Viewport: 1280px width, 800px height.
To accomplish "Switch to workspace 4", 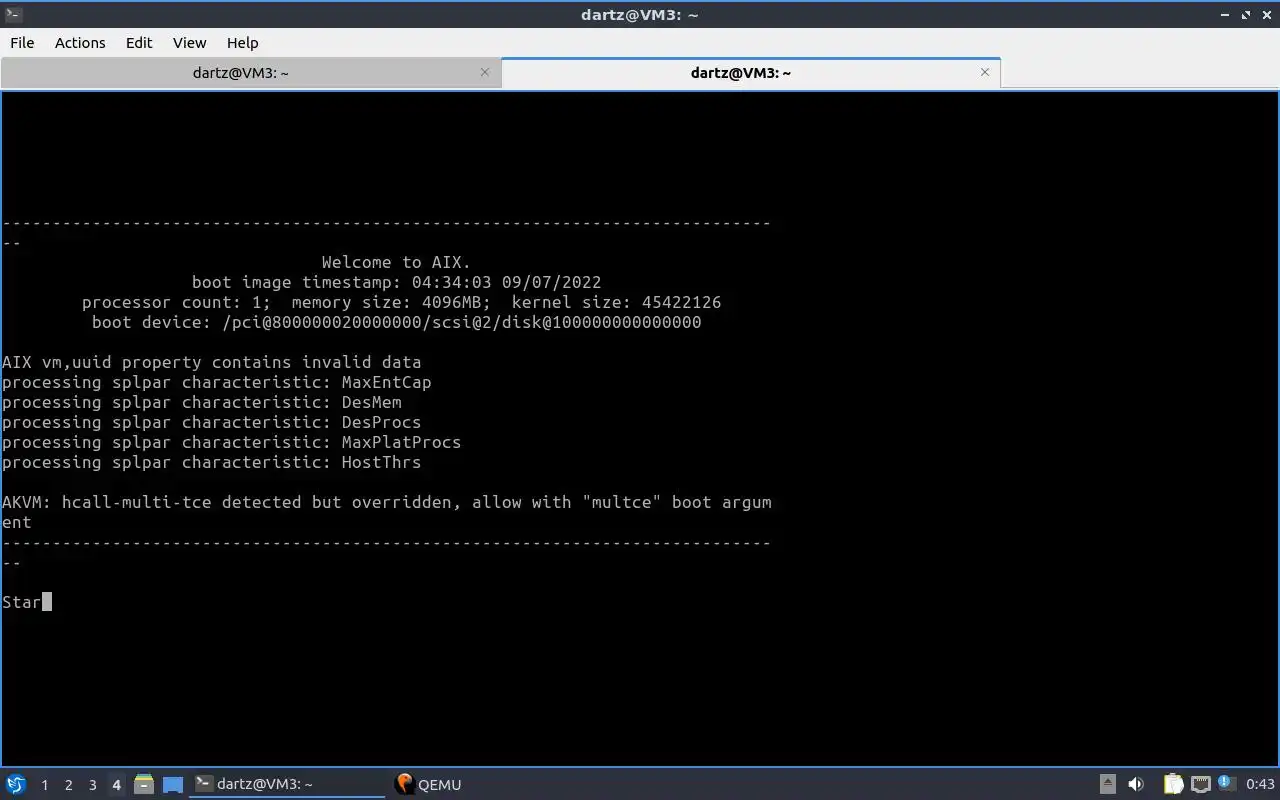I will 116,785.
